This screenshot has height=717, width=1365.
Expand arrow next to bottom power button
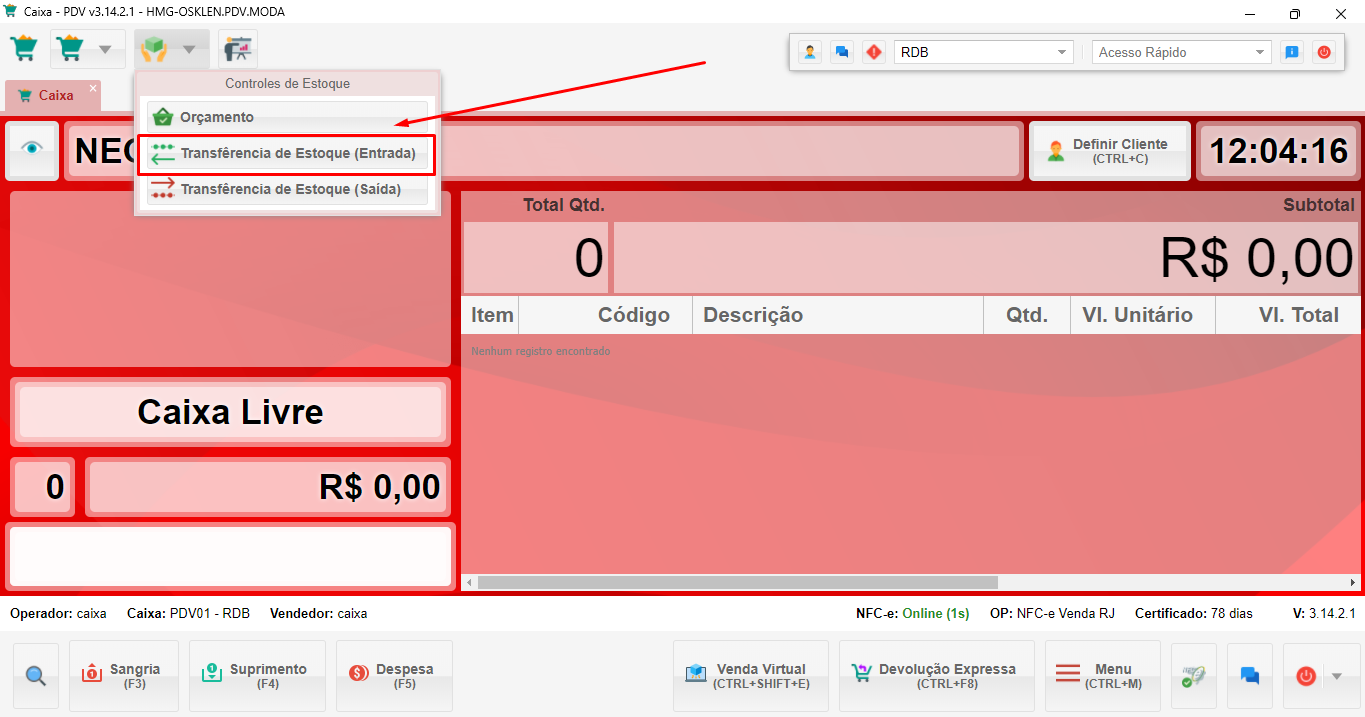coord(1337,676)
